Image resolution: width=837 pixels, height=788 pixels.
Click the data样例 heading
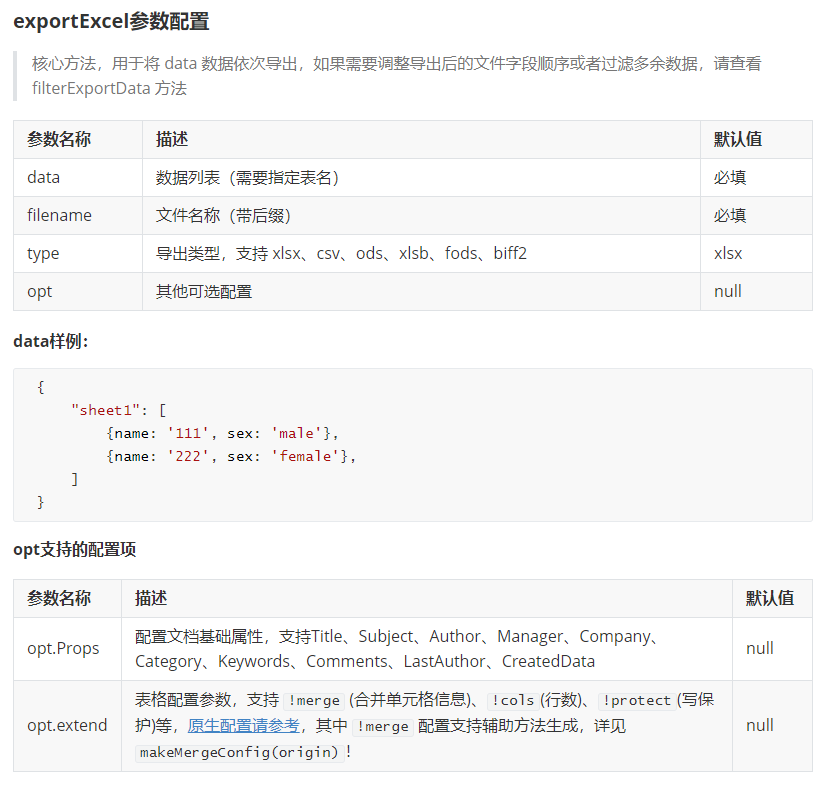point(51,341)
